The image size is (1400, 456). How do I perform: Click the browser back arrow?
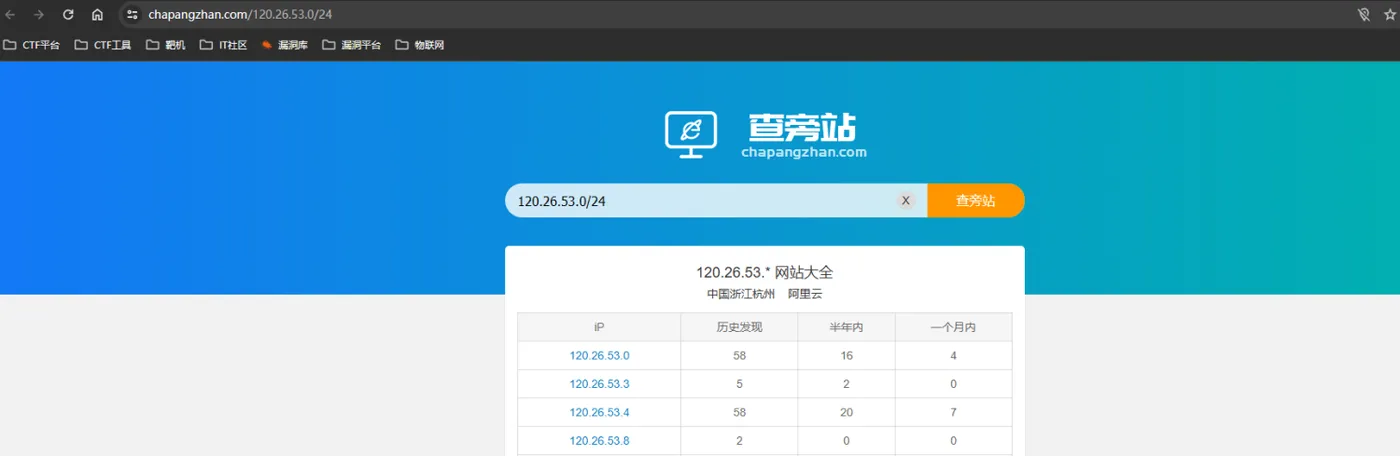tap(10, 15)
